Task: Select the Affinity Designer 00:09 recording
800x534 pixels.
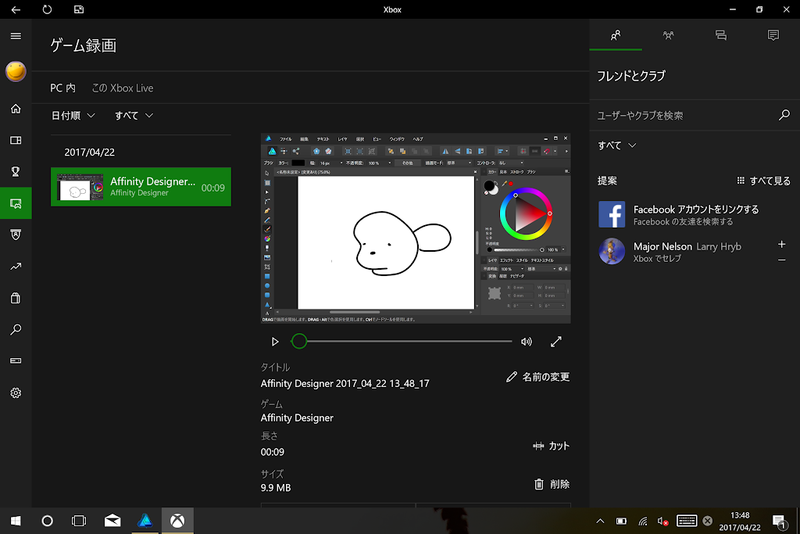Action: click(141, 187)
